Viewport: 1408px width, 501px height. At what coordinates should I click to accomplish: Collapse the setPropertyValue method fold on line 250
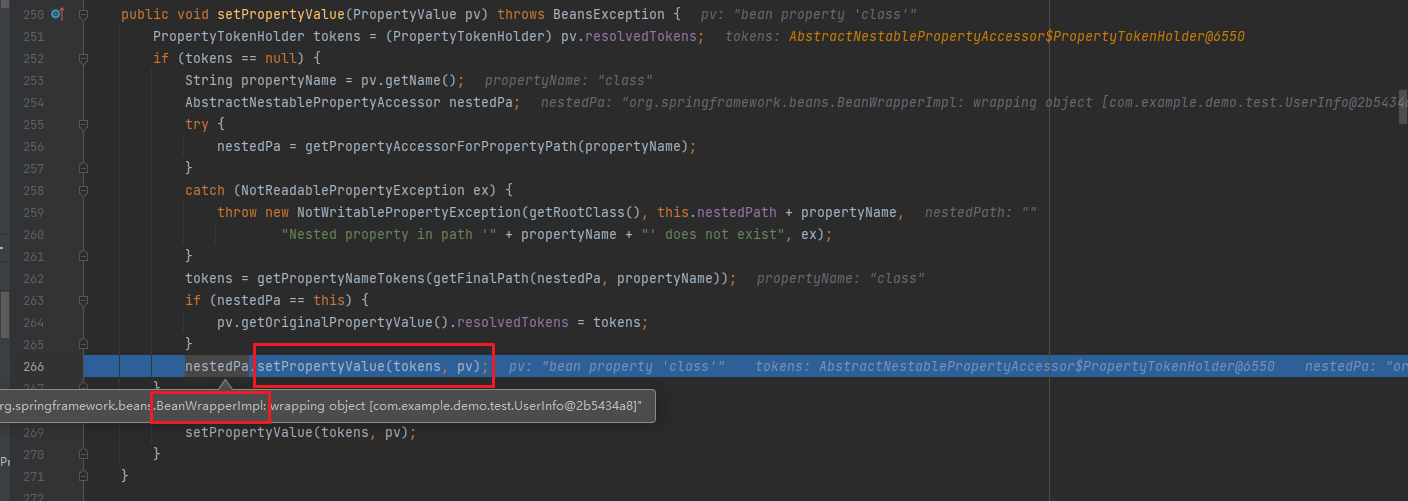(83, 15)
